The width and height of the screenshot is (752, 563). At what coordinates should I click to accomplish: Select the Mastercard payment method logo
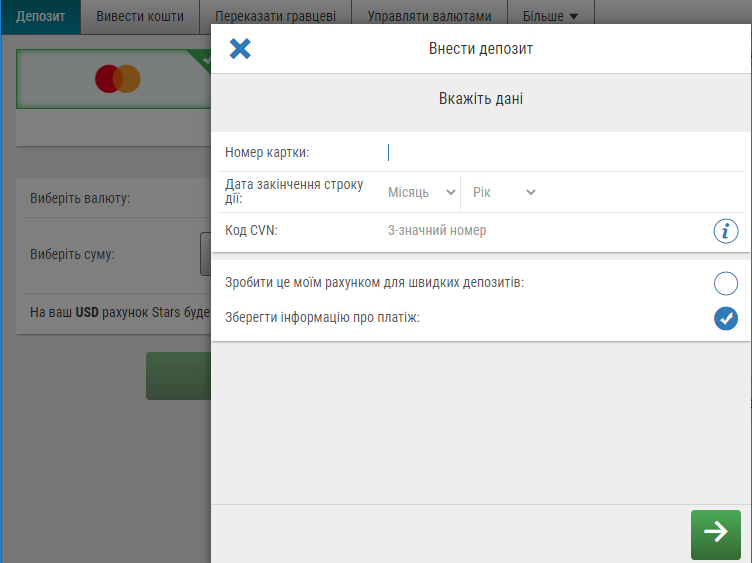[117, 79]
